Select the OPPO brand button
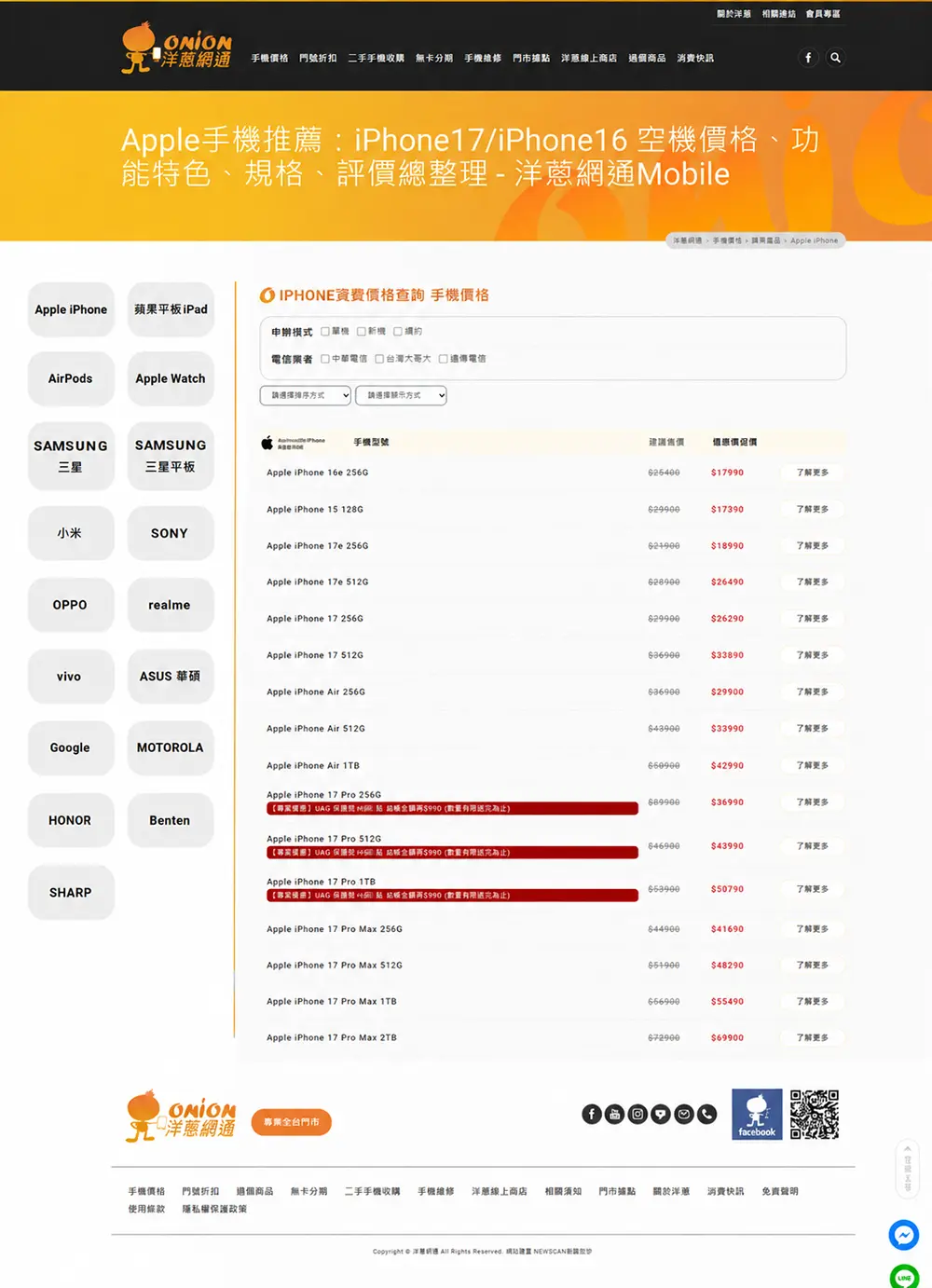The width and height of the screenshot is (932, 1288). click(x=71, y=605)
